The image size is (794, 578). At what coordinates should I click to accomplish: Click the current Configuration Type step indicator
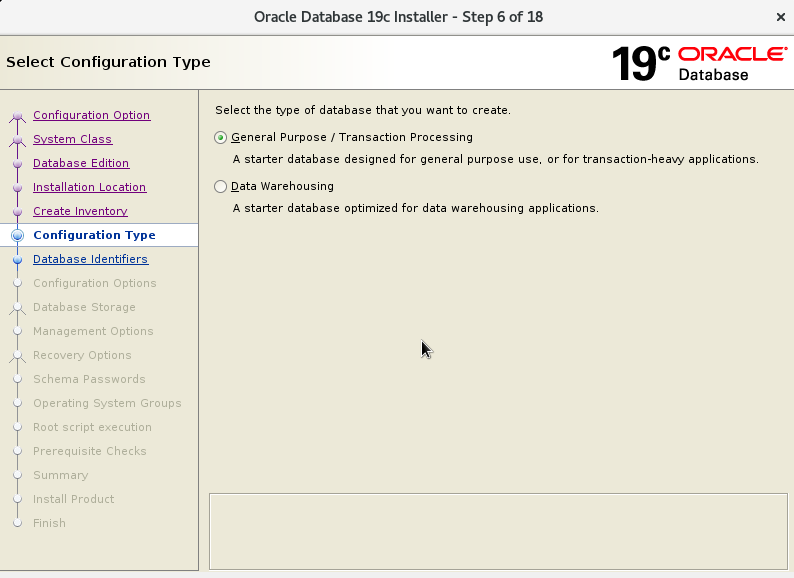[x=17, y=236]
